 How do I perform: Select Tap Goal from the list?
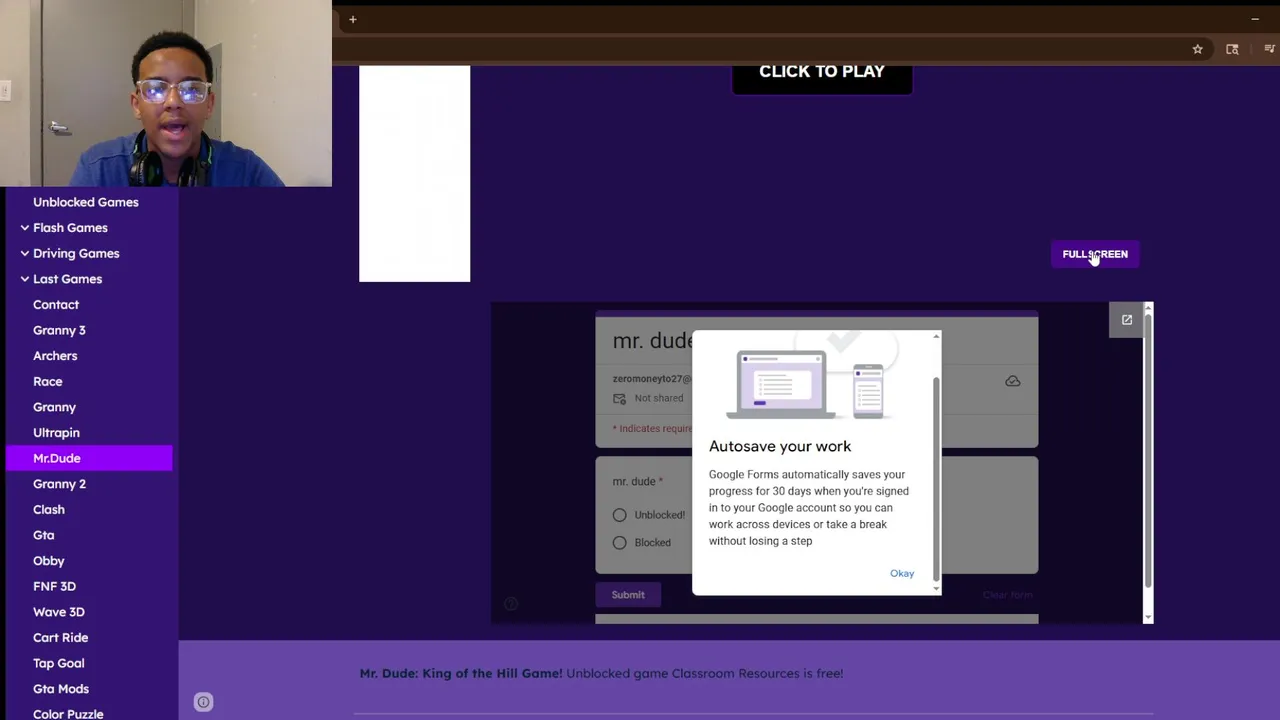59,663
